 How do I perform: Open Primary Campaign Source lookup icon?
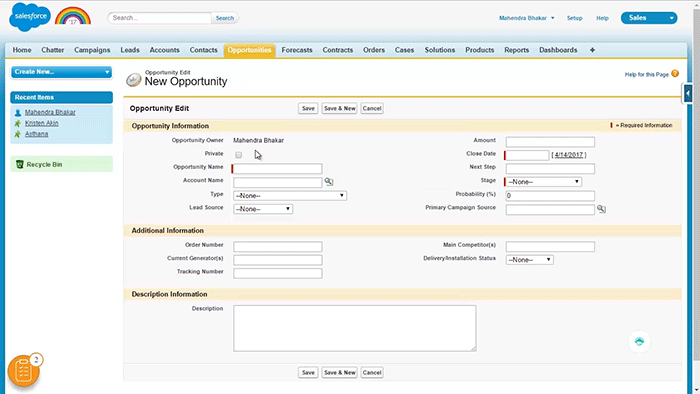click(x=601, y=209)
